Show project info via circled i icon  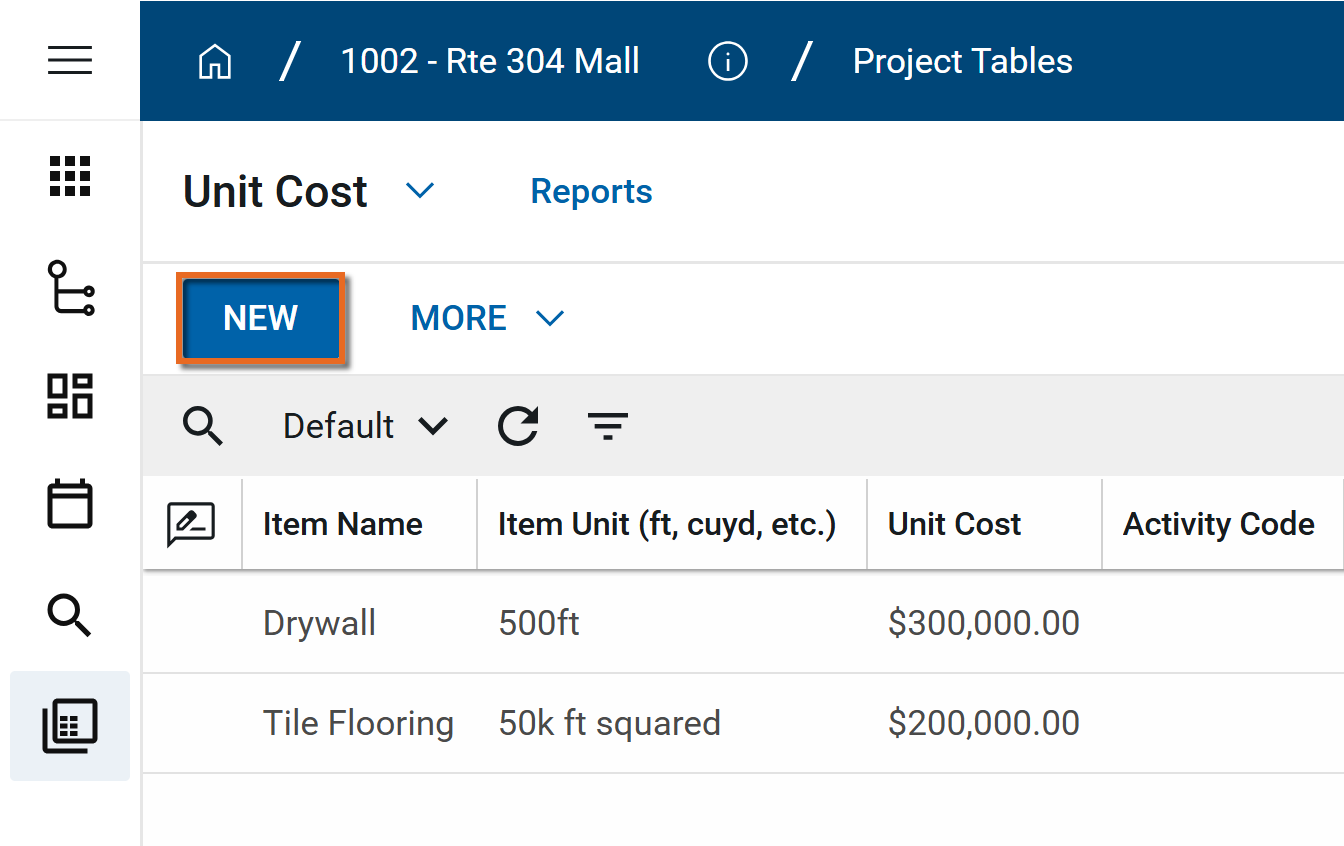coord(727,62)
